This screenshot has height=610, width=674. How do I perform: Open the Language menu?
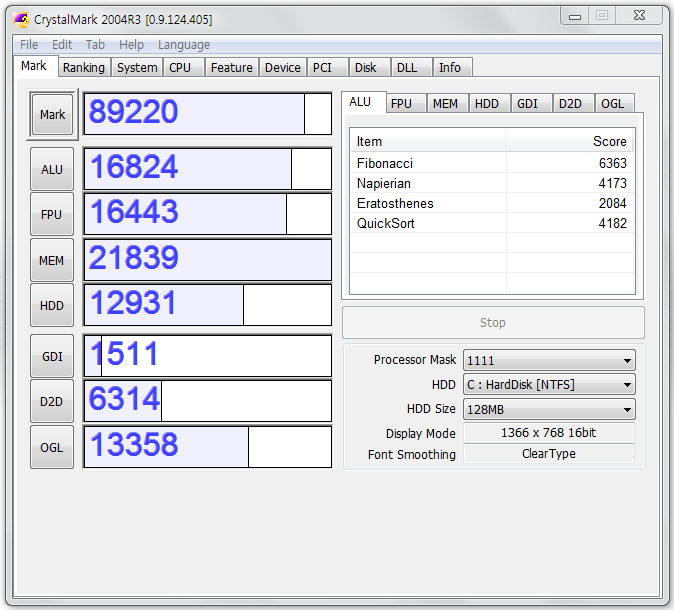click(x=184, y=45)
